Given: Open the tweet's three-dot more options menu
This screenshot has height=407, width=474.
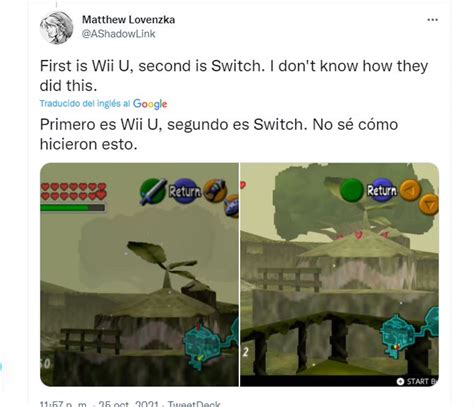Looking at the screenshot, I should click(432, 20).
